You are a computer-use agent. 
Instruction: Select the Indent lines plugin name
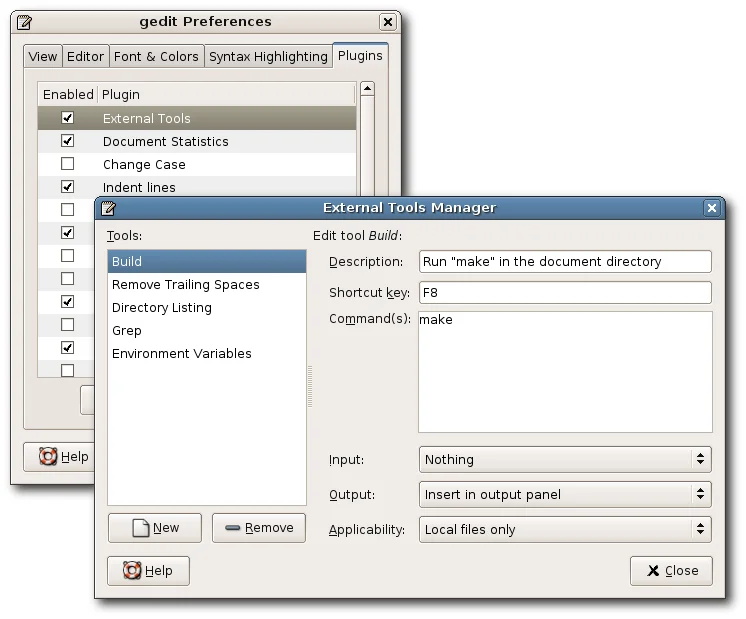[139, 187]
